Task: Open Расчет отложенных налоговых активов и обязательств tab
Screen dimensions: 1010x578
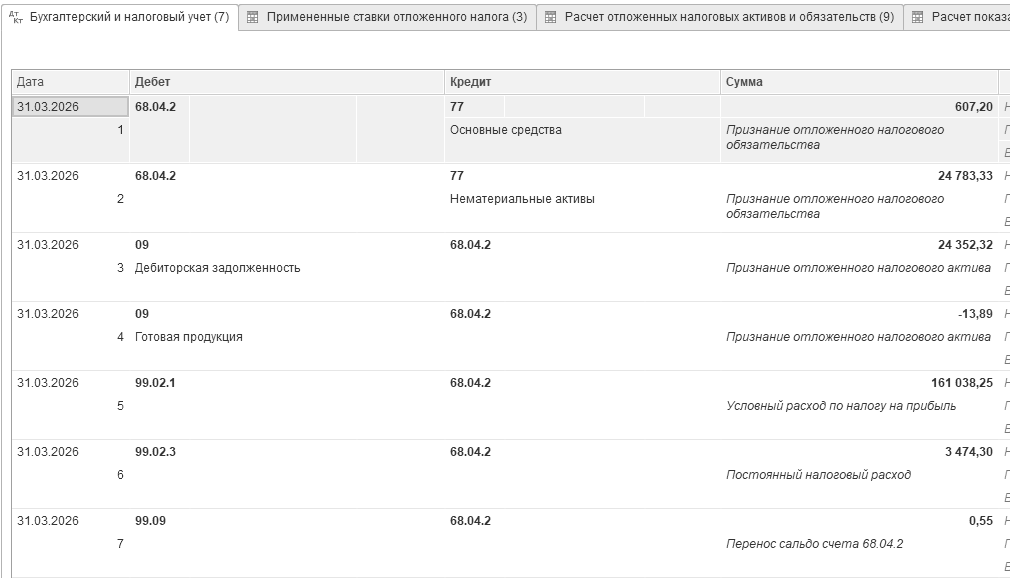Action: 729,17
